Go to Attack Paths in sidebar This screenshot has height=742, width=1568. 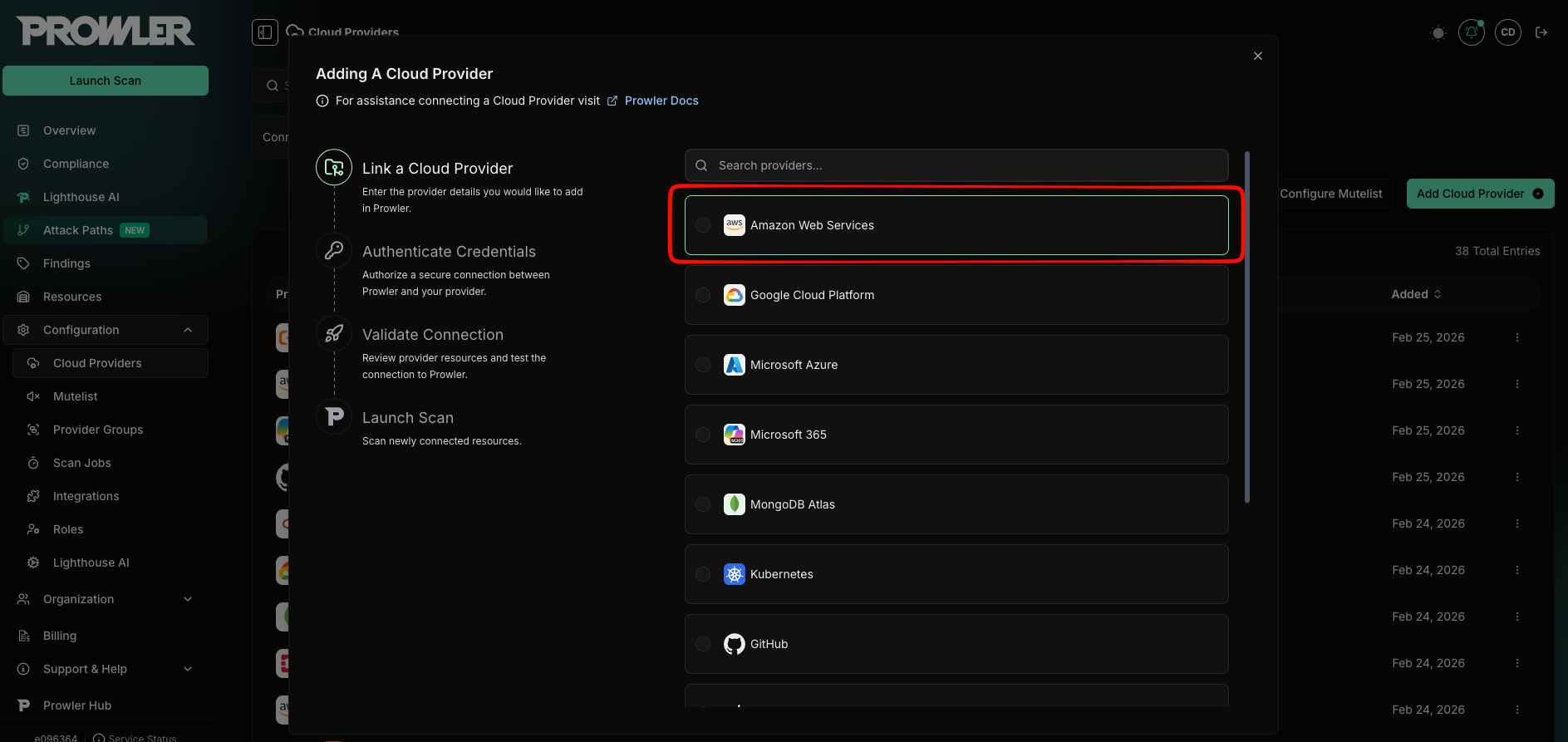[78, 230]
